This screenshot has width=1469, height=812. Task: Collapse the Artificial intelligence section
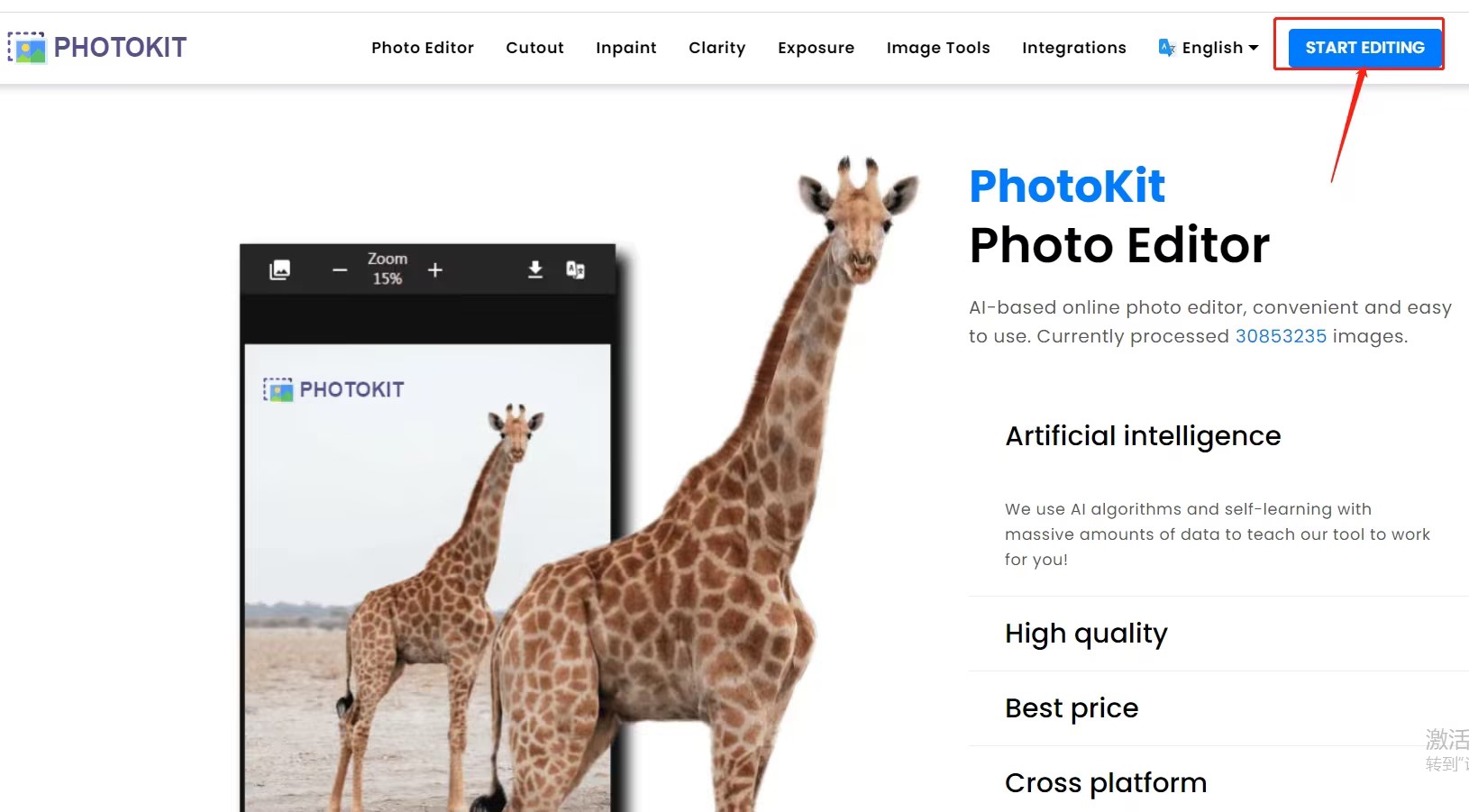click(1143, 436)
